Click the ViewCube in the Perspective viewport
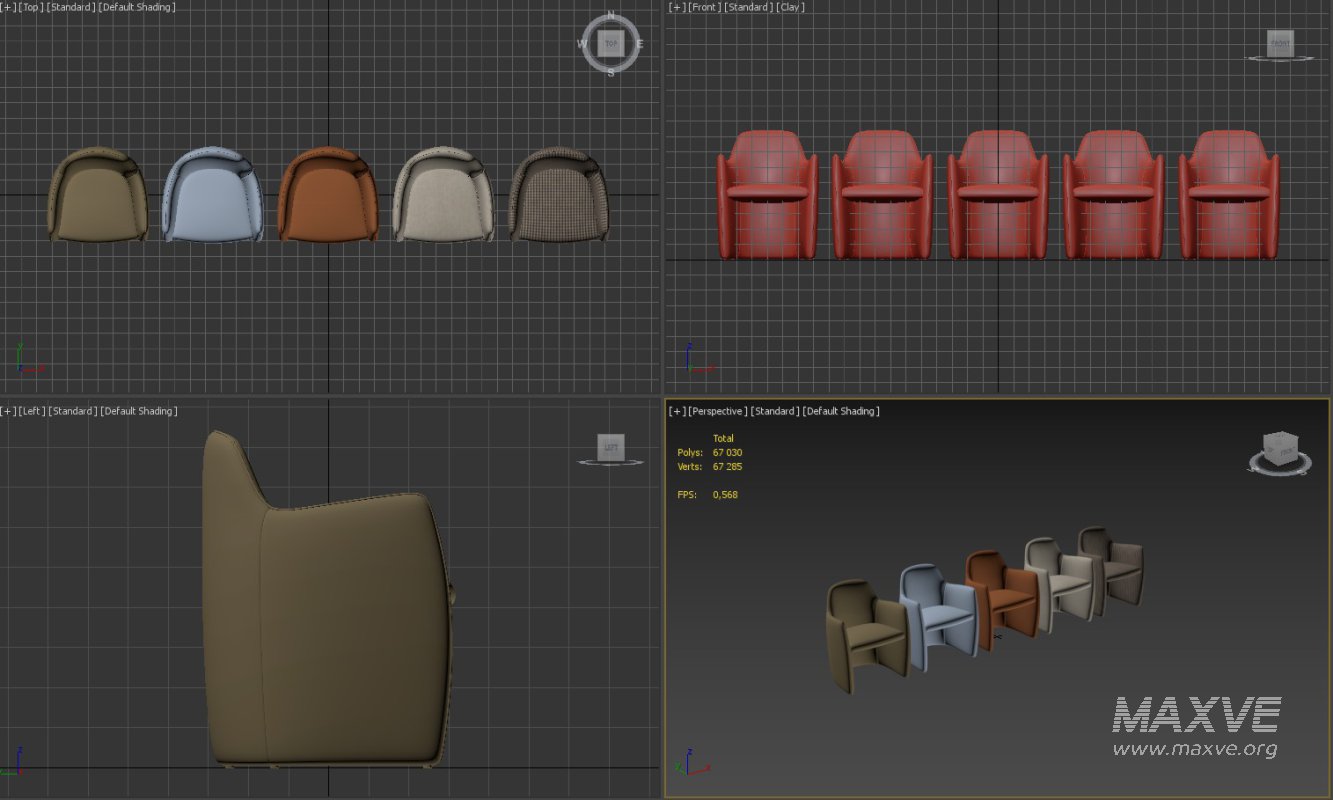Image resolution: width=1333 pixels, height=800 pixels. [x=1279, y=449]
